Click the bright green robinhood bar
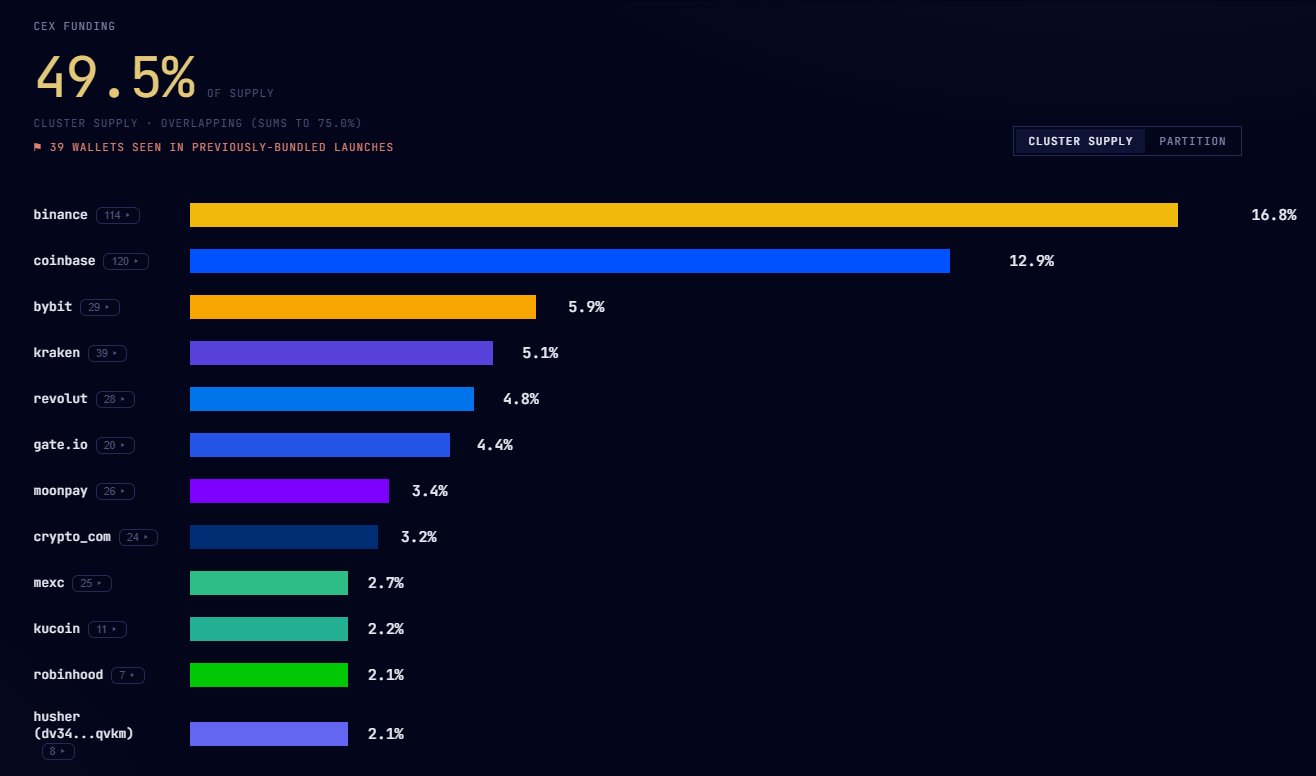The width and height of the screenshot is (1316, 776). [269, 675]
